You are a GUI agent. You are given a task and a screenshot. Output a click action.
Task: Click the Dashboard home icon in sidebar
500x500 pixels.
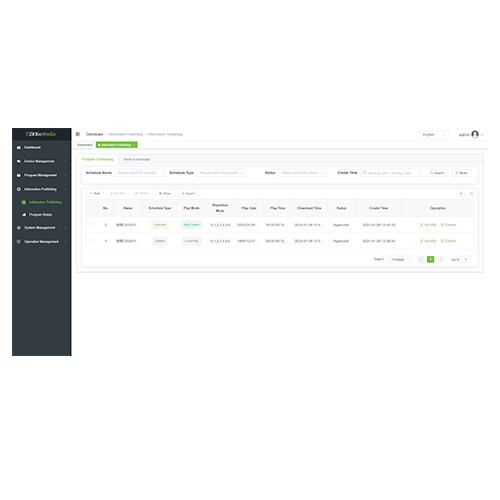[19, 147]
